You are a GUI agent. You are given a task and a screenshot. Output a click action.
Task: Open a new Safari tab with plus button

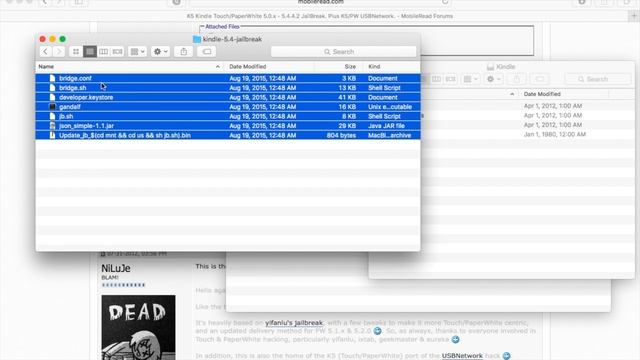click(633, 16)
